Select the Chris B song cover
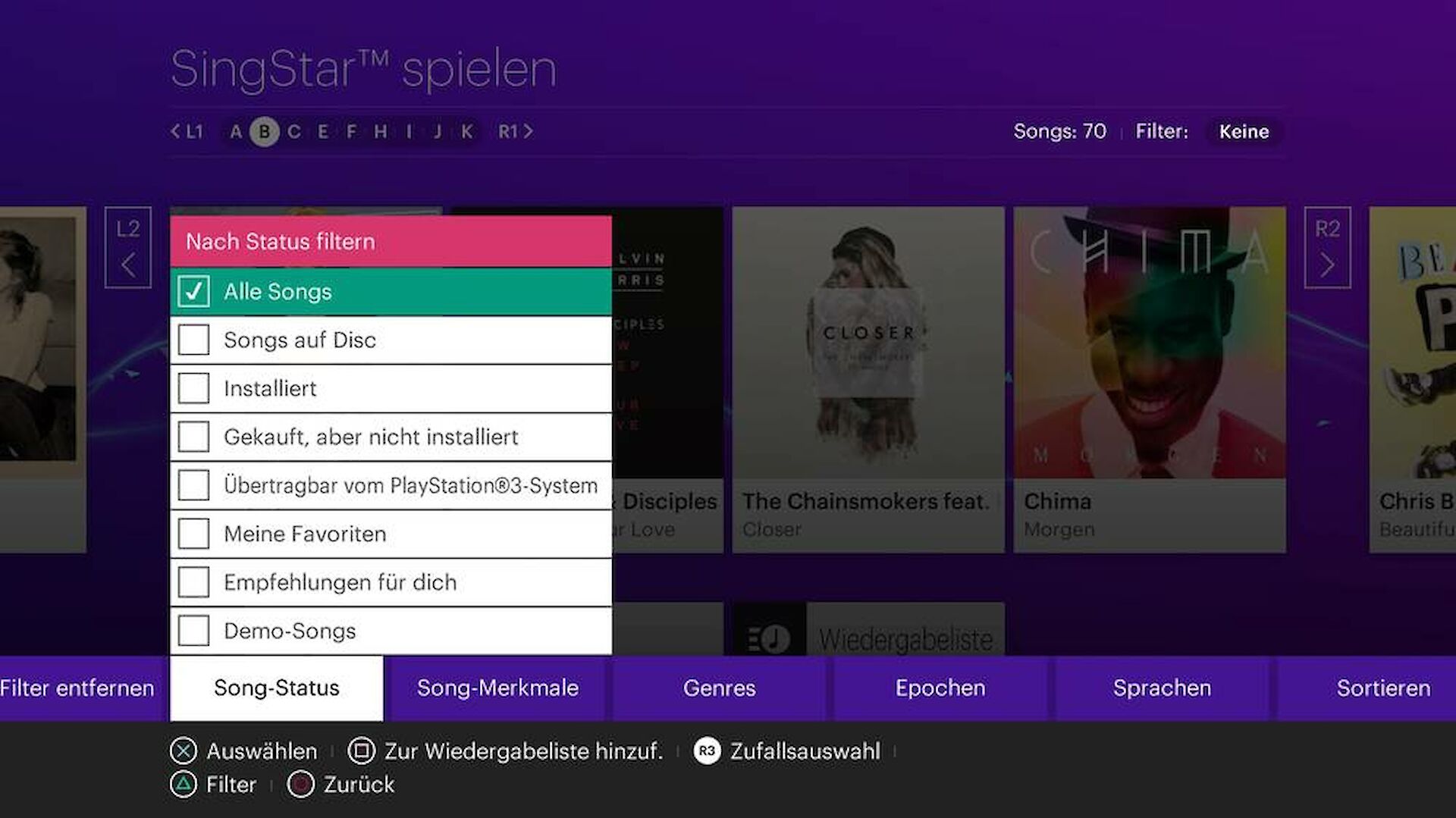 point(1413,343)
